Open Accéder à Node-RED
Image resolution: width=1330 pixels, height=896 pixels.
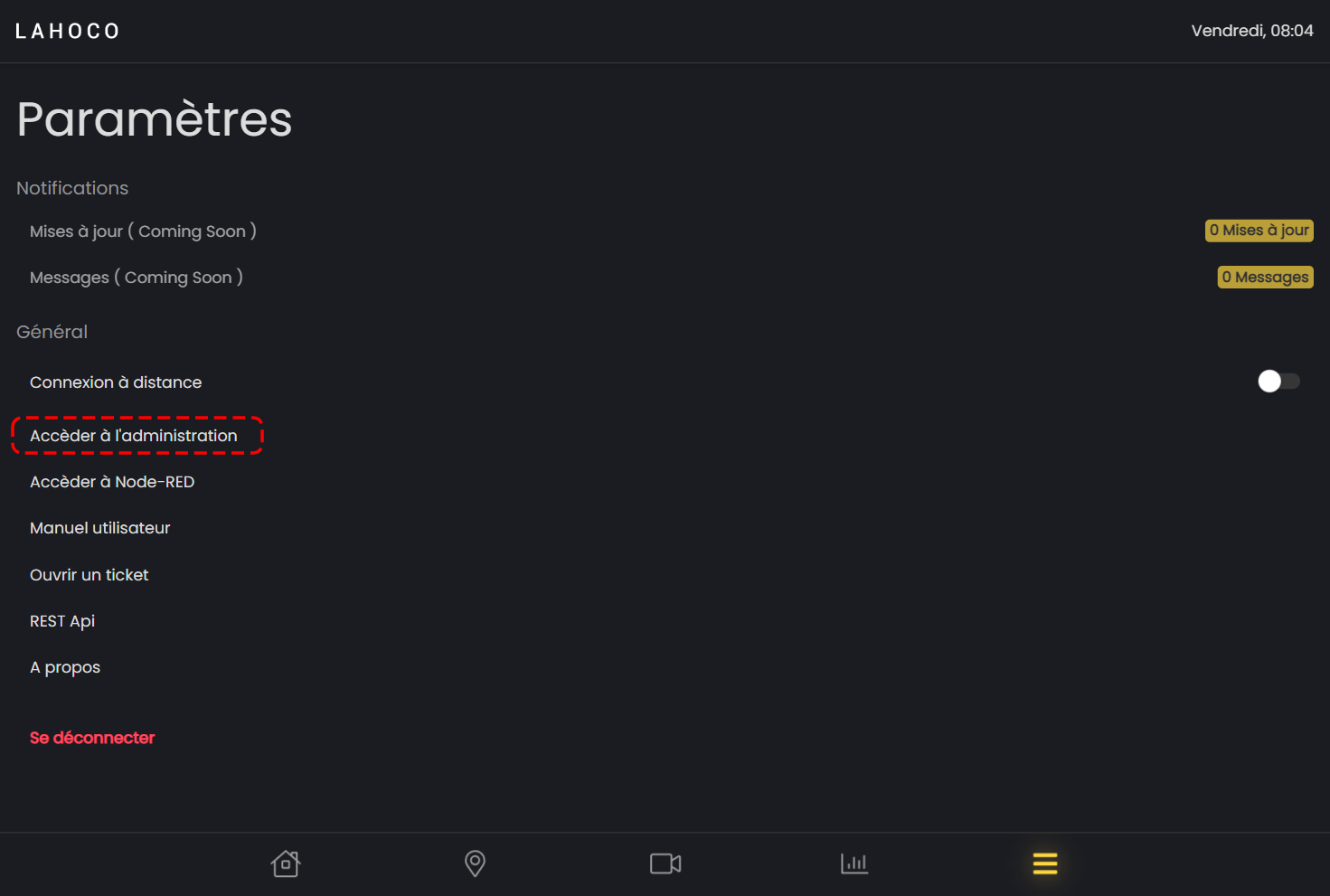pyautogui.click(x=112, y=482)
